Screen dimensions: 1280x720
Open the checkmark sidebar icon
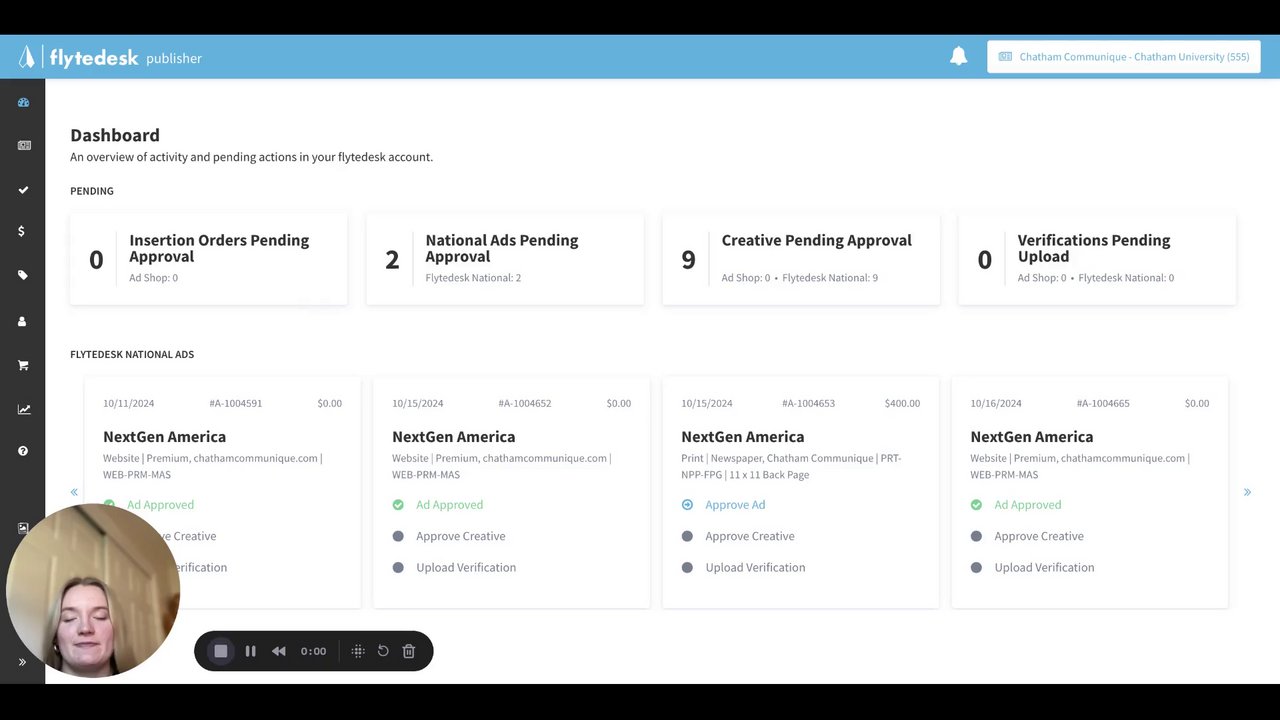(23, 189)
